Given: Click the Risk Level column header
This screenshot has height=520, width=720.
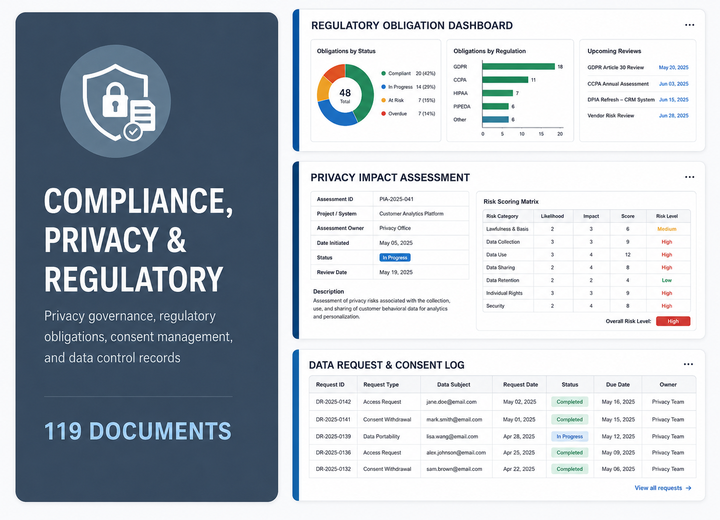Looking at the screenshot, I should [x=667, y=216].
